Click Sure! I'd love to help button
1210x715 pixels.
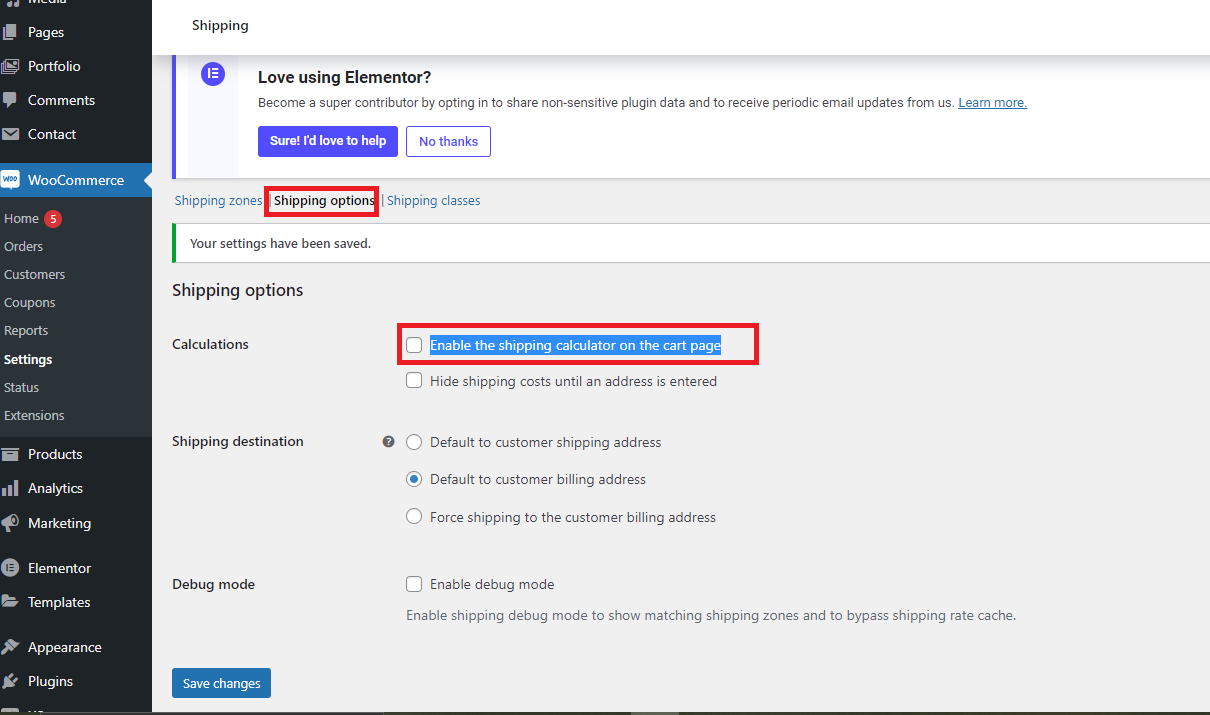[328, 141]
